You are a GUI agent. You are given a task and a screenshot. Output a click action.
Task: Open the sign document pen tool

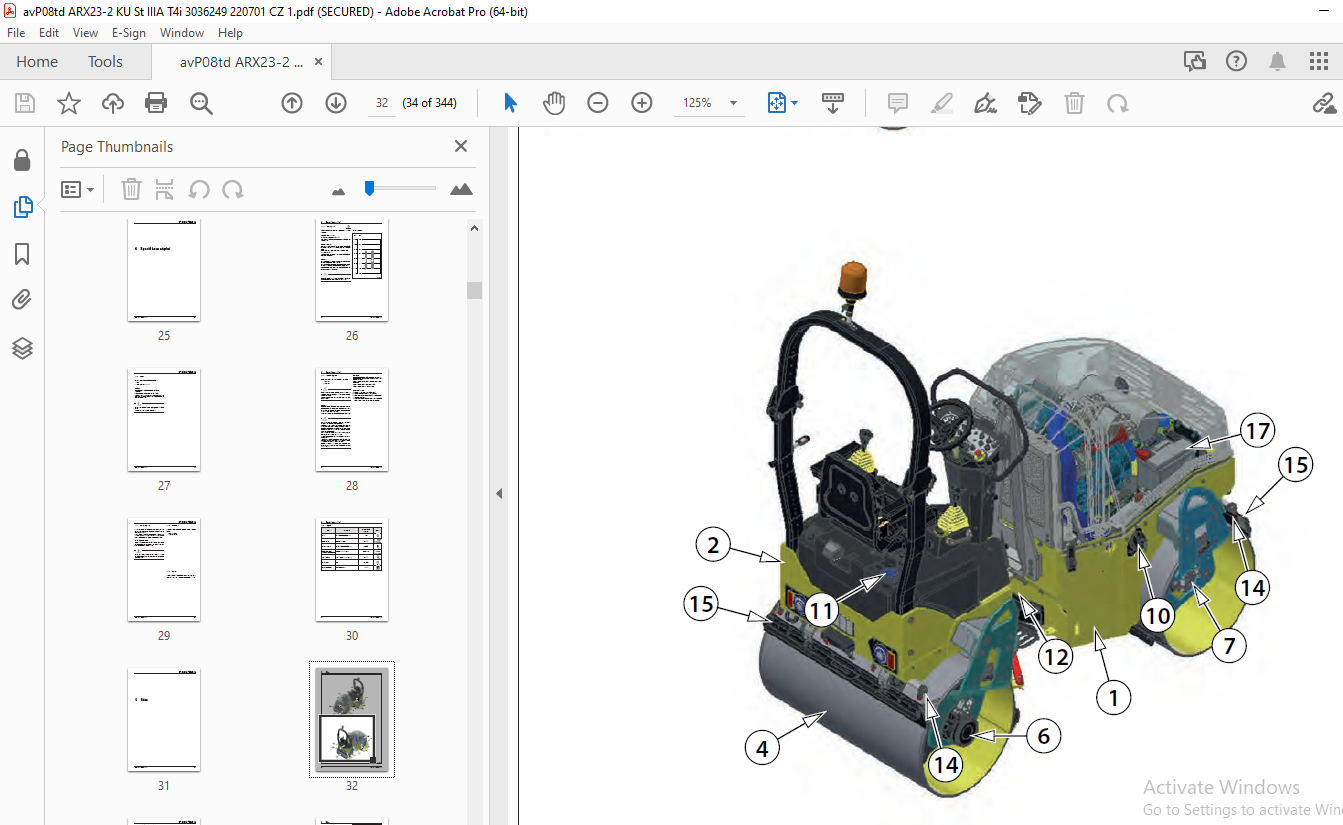tap(986, 103)
